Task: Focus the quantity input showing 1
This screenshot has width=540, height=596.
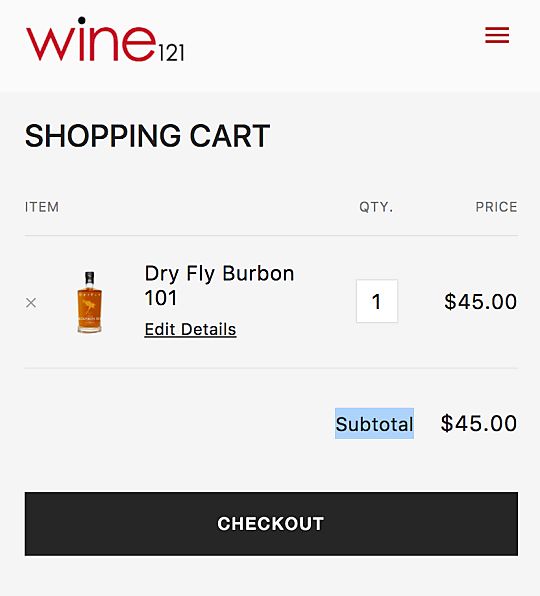Action: coord(377,301)
